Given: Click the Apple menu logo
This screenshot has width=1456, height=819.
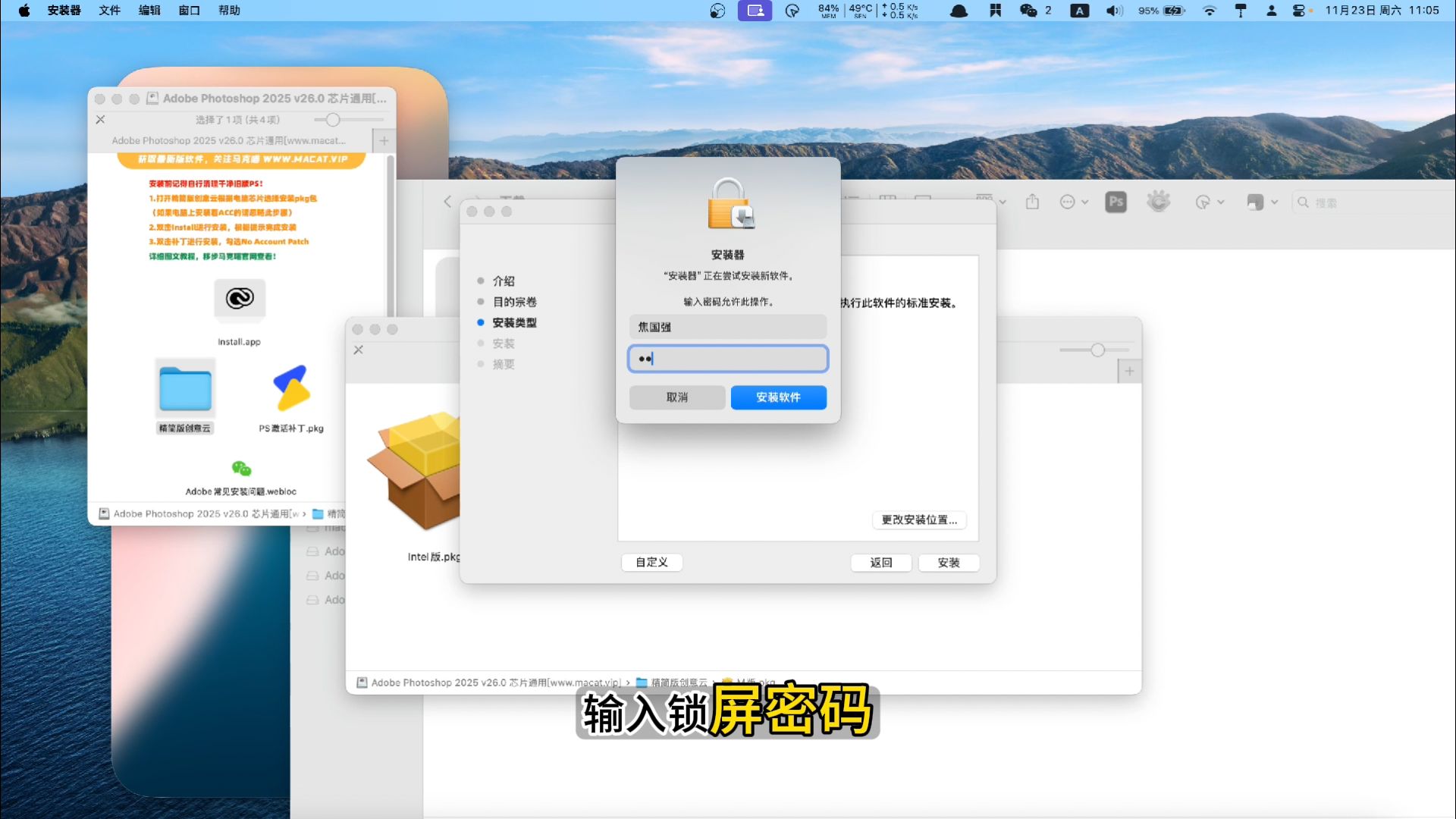Looking at the screenshot, I should 24,11.
